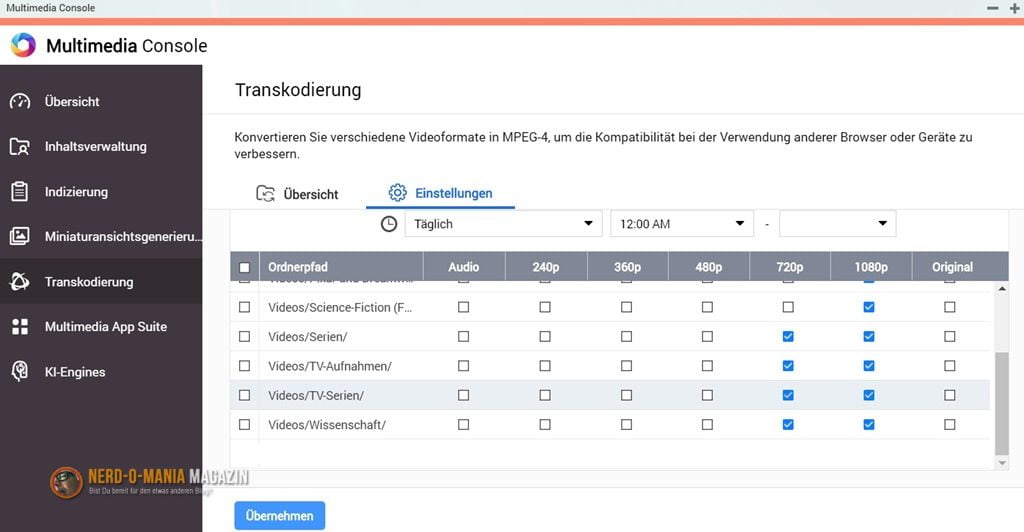Click the plus icon in the title bar

(1014, 8)
